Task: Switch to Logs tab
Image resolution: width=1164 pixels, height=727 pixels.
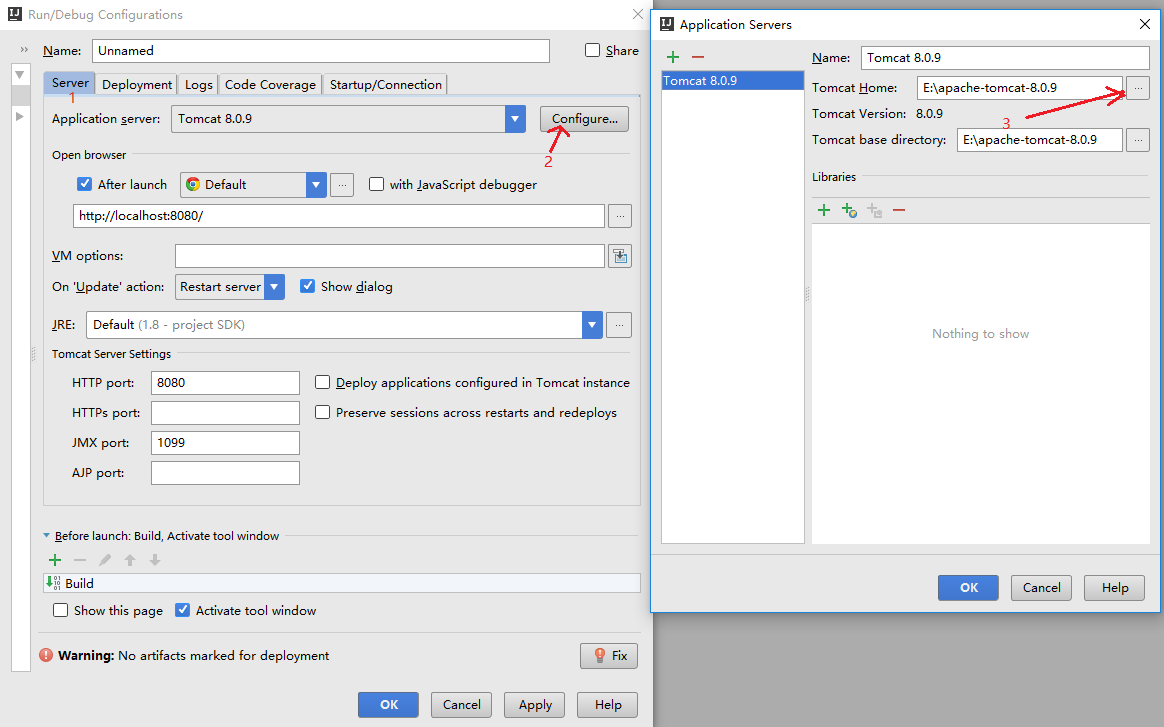Action: 199,85
